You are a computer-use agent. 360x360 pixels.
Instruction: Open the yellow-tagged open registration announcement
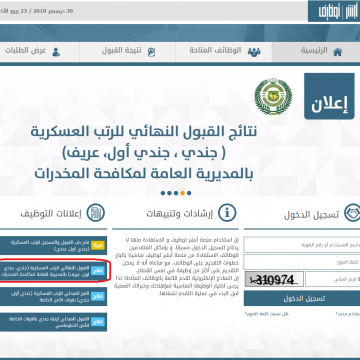pyautogui.click(x=53, y=245)
